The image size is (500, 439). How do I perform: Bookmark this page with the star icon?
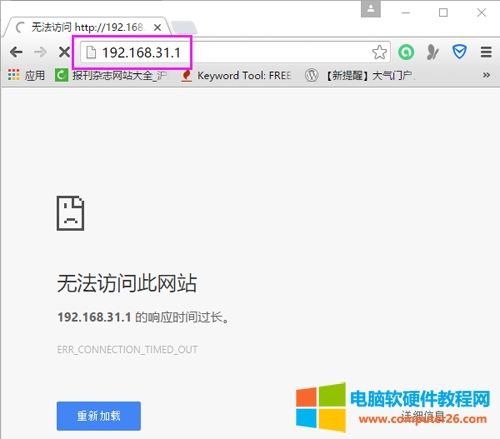point(379,52)
